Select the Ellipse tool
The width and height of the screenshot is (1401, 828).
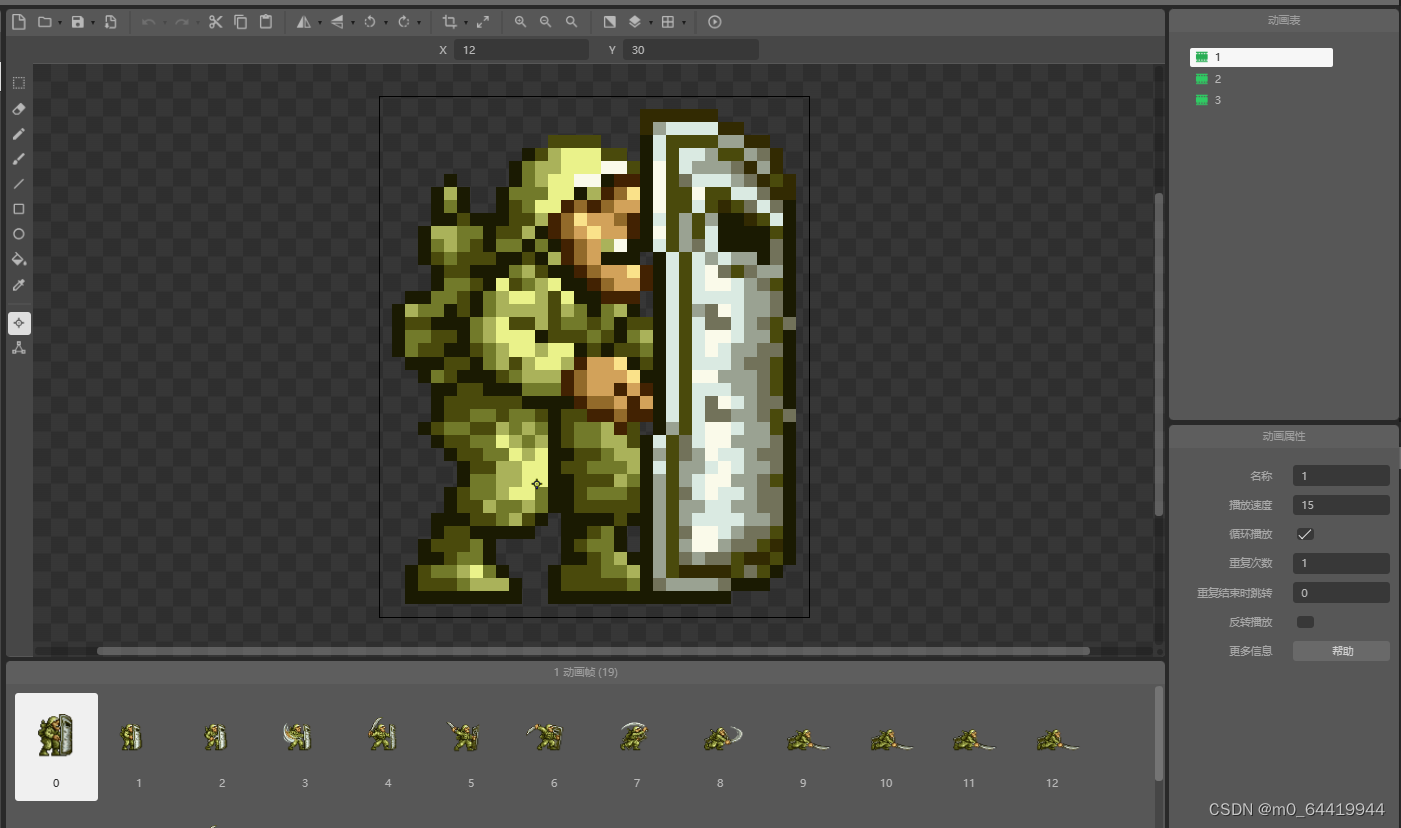[x=18, y=234]
